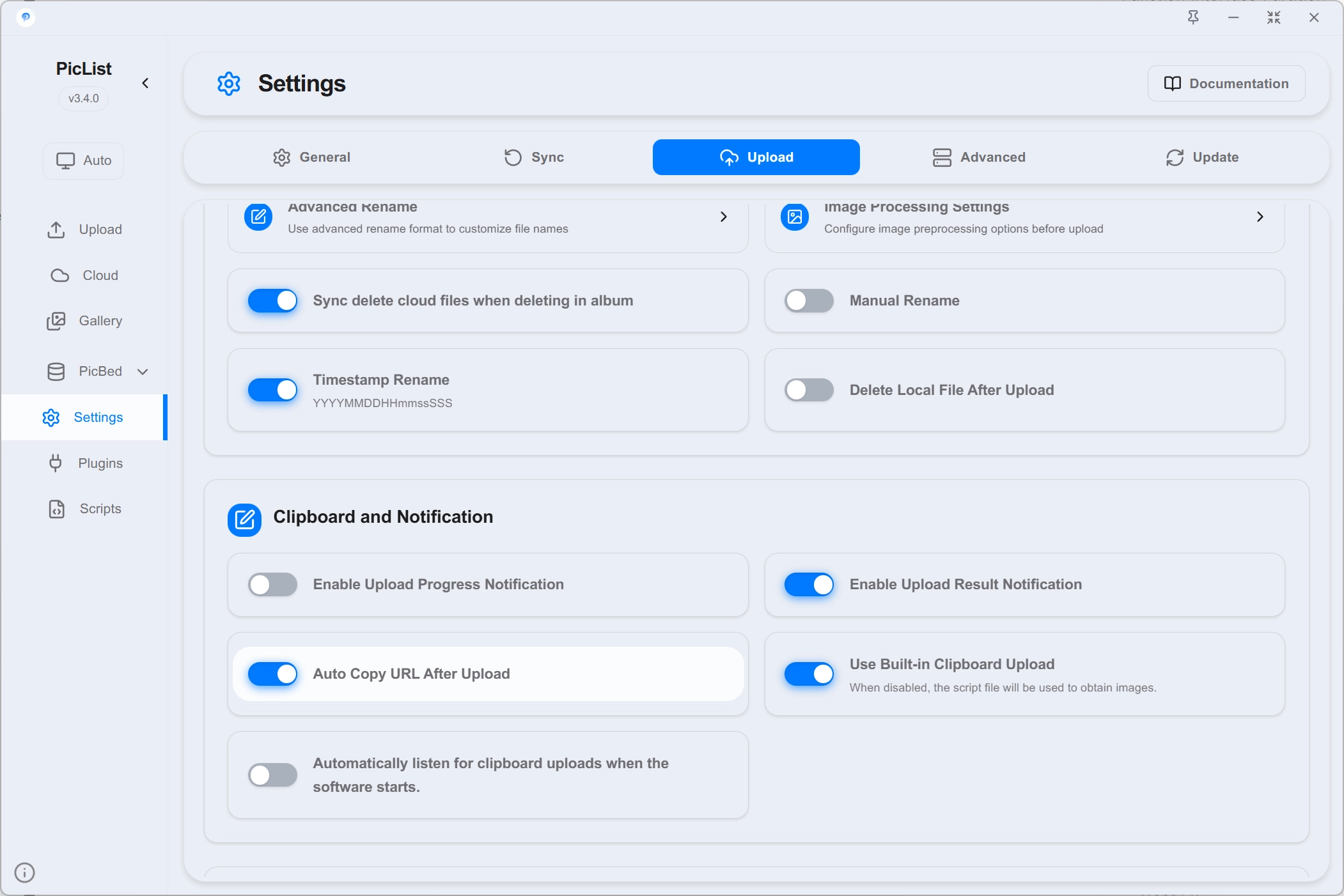Click the v3.4.0 version badge
The image size is (1344, 896).
pyautogui.click(x=84, y=98)
